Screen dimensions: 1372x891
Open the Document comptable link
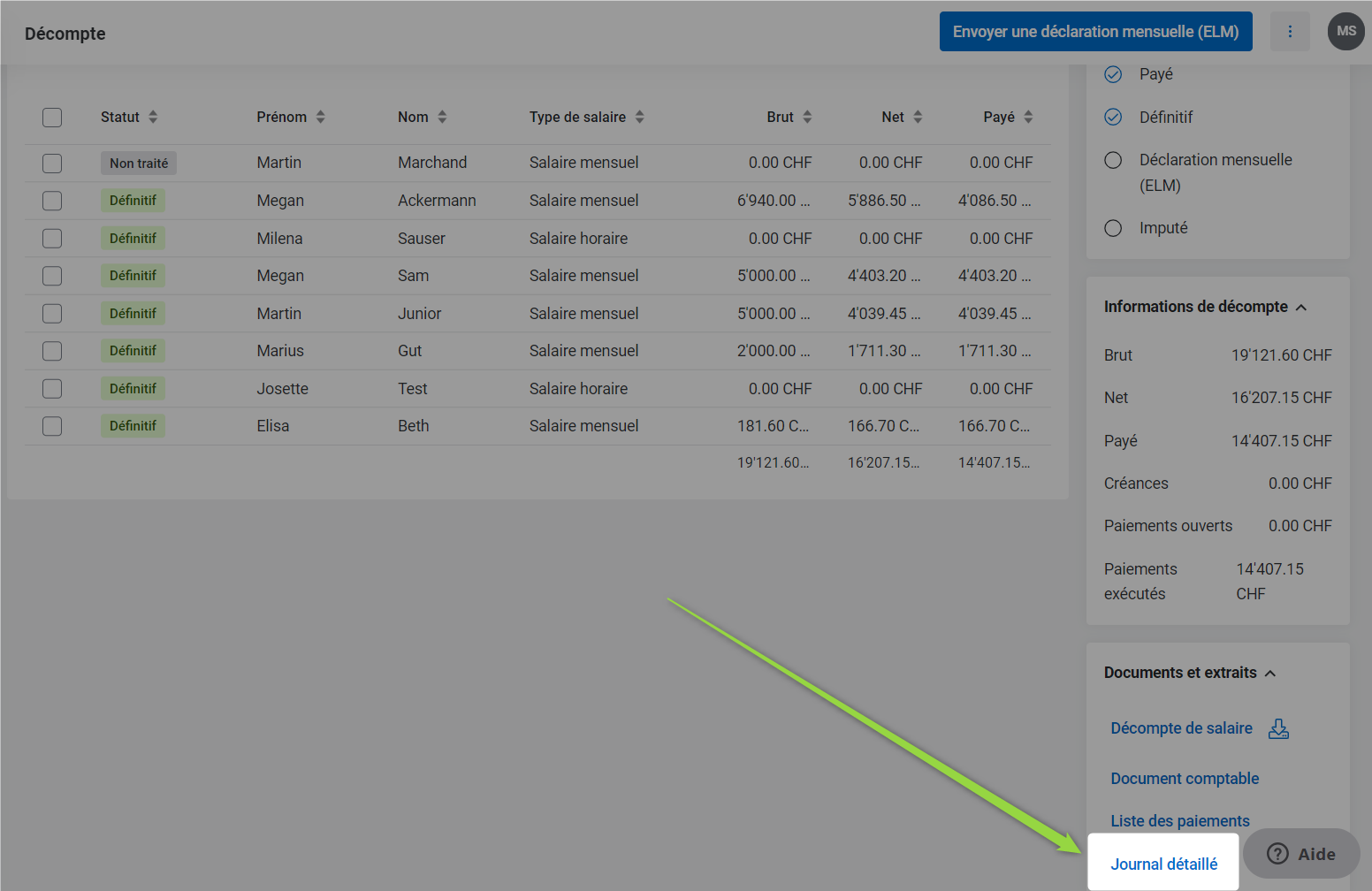tap(1185, 779)
